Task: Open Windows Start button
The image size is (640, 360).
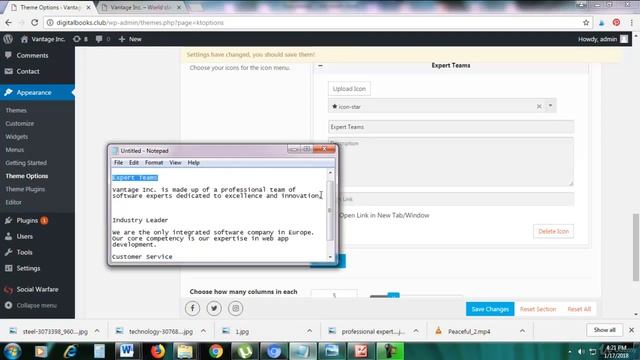Action: [12, 351]
